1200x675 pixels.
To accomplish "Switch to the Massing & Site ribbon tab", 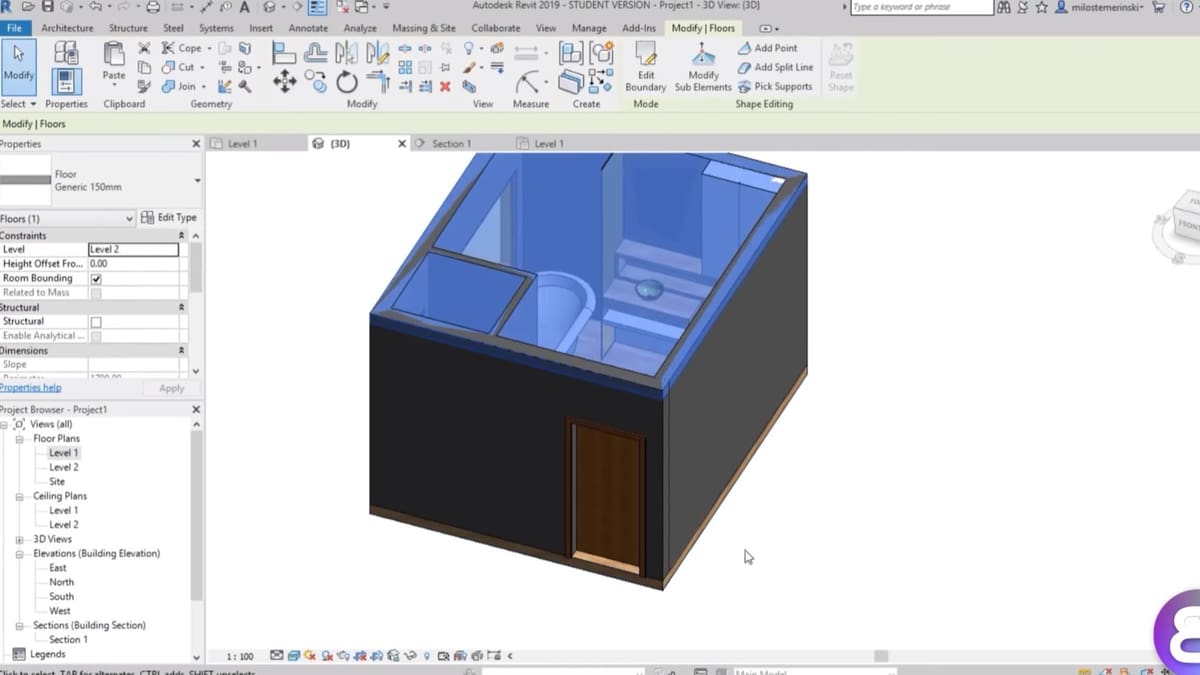I will pyautogui.click(x=424, y=28).
